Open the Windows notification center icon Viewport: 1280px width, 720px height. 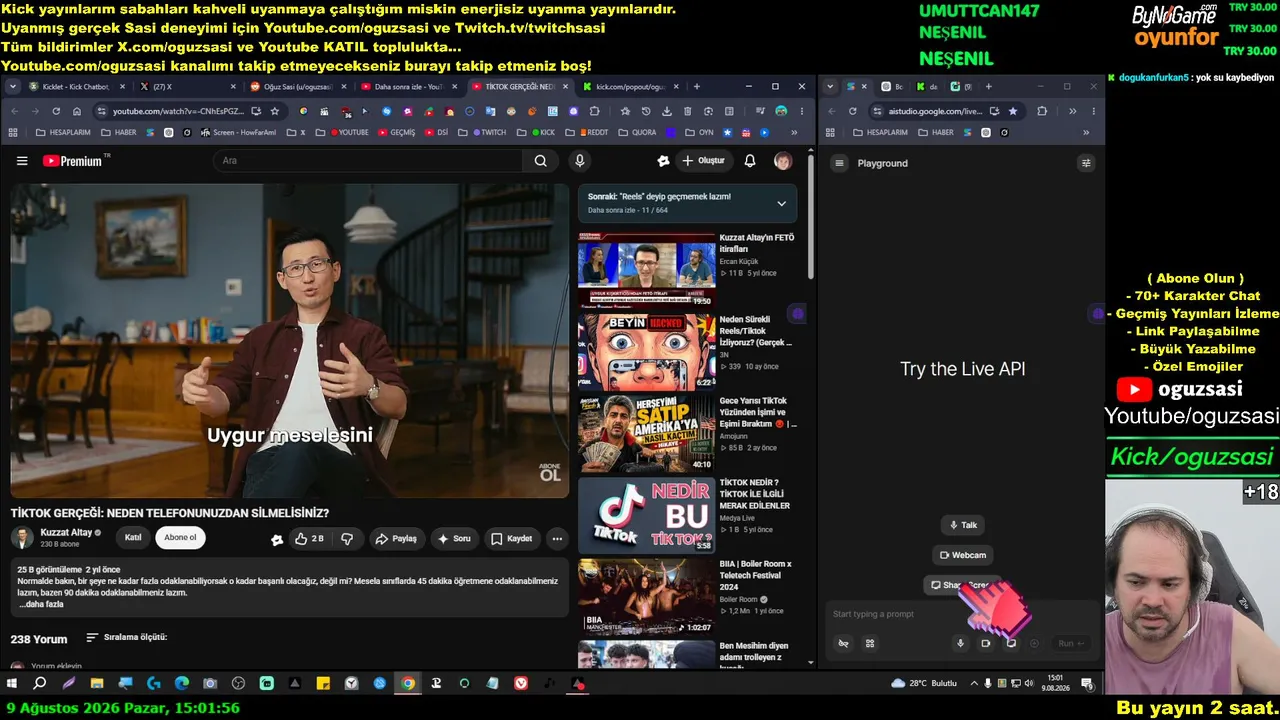[1088, 684]
